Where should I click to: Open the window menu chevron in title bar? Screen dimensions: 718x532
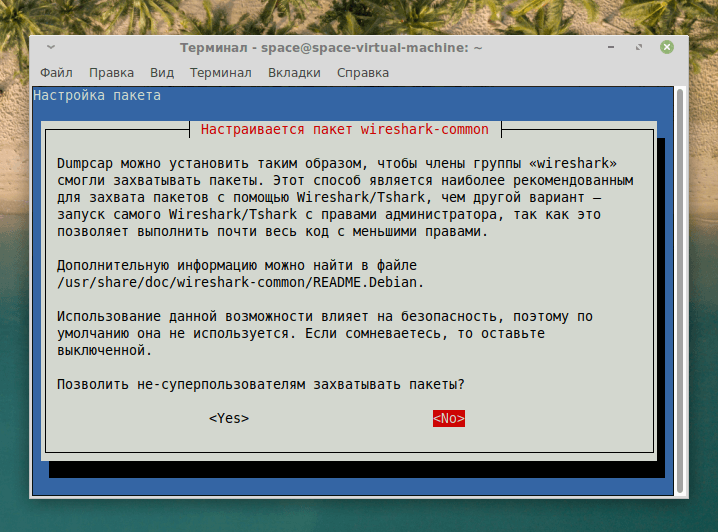(51, 47)
